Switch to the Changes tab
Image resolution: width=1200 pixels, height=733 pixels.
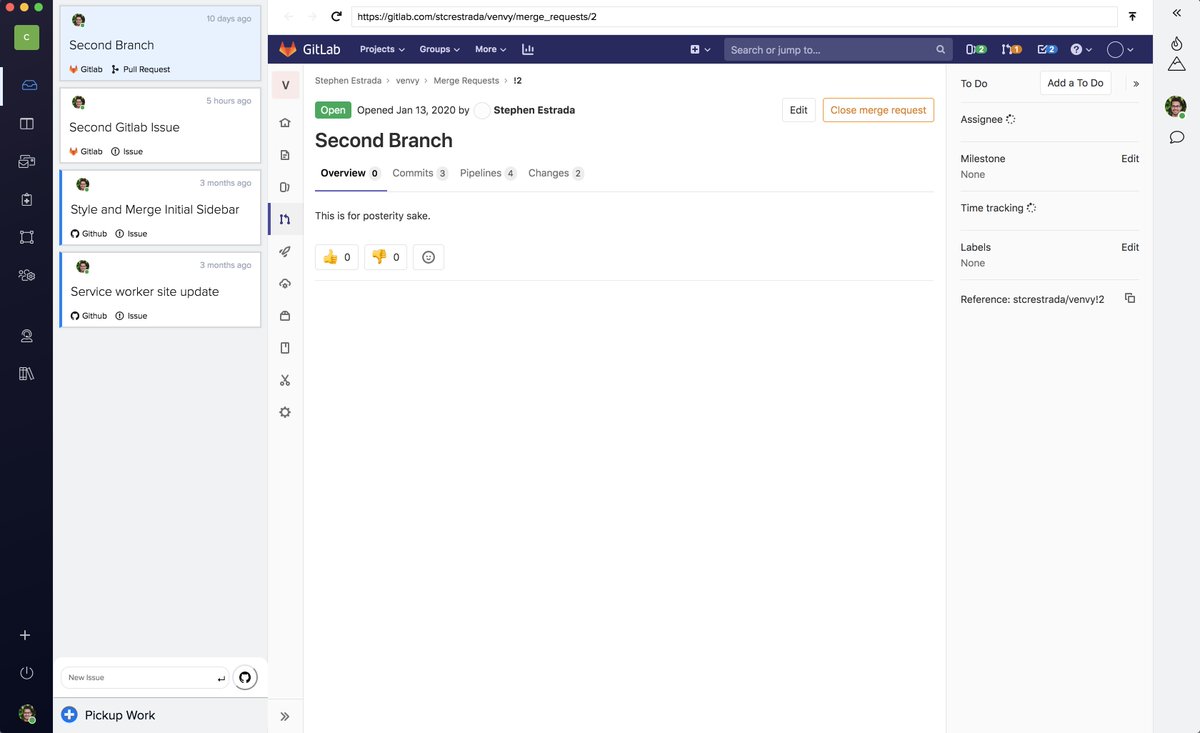(x=556, y=173)
